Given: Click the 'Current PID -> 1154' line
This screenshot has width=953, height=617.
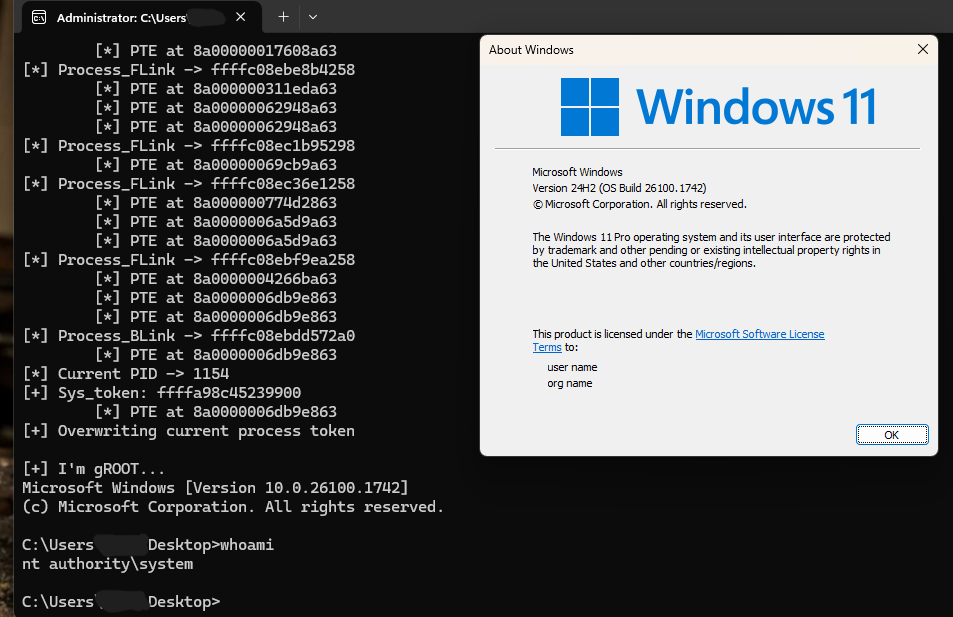Looking at the screenshot, I should click(x=126, y=374).
